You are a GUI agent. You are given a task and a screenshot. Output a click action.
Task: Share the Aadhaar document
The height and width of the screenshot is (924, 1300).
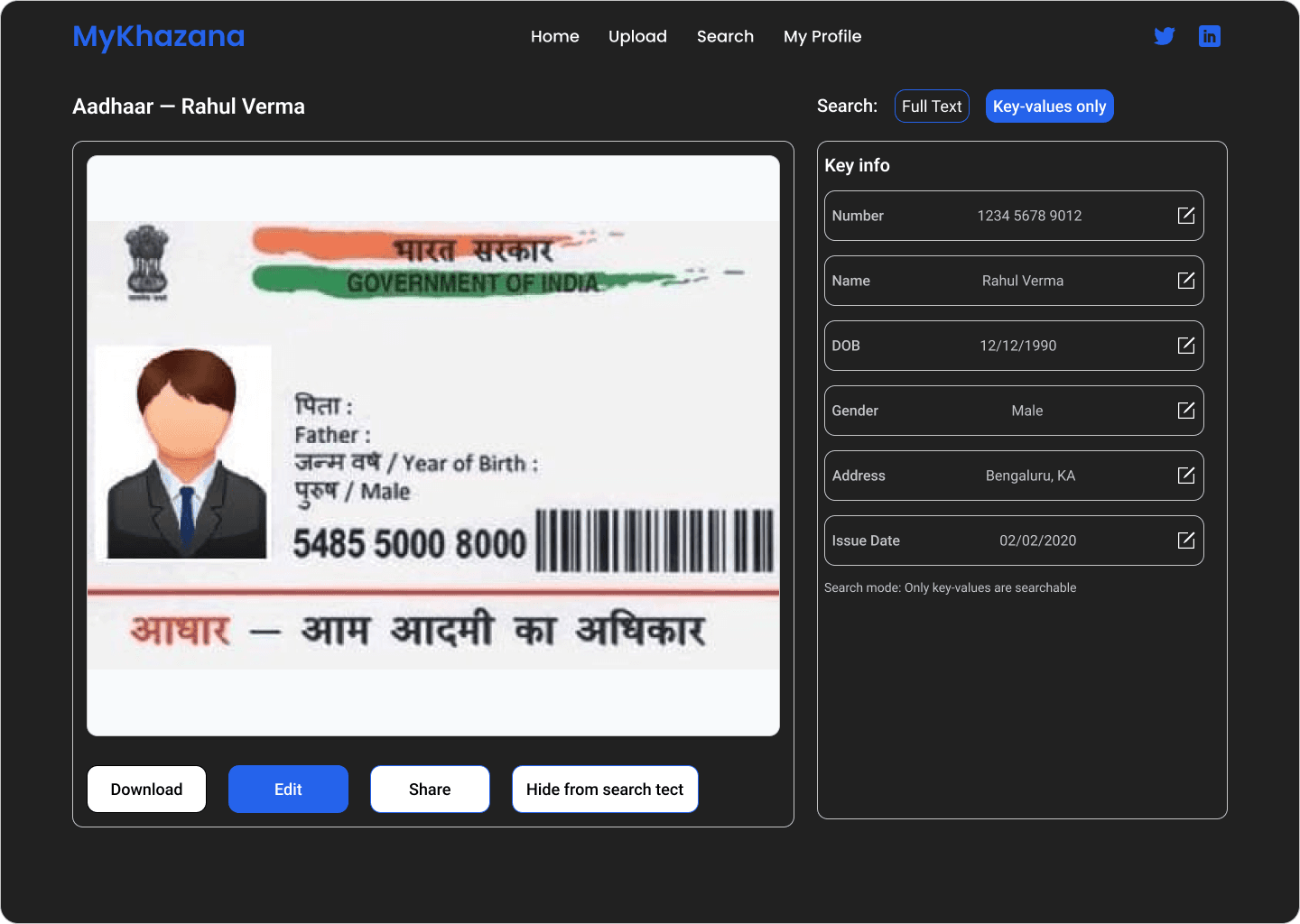(430, 790)
